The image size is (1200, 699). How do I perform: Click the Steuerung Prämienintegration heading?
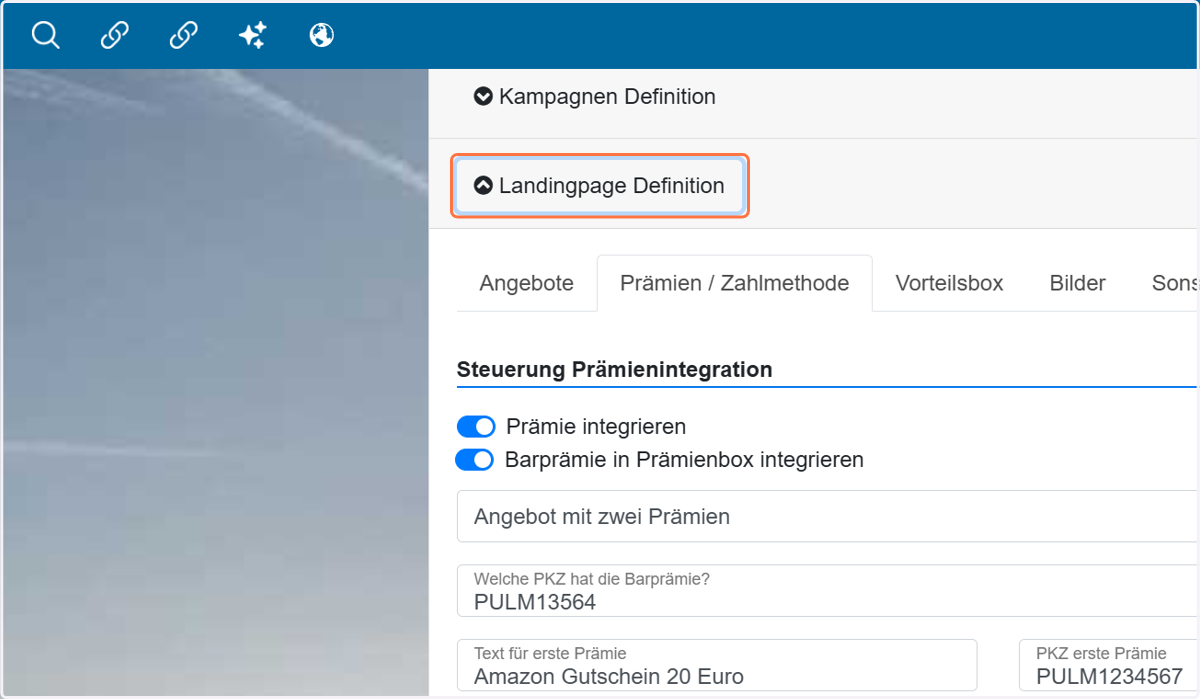click(614, 369)
